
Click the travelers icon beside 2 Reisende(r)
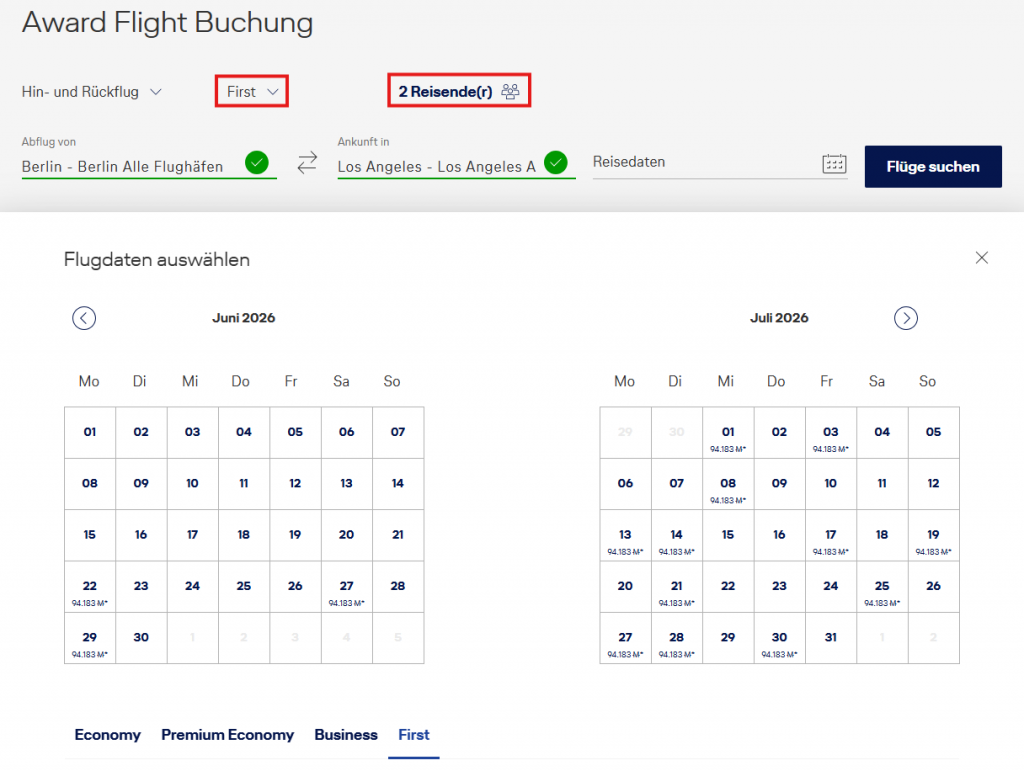(510, 90)
